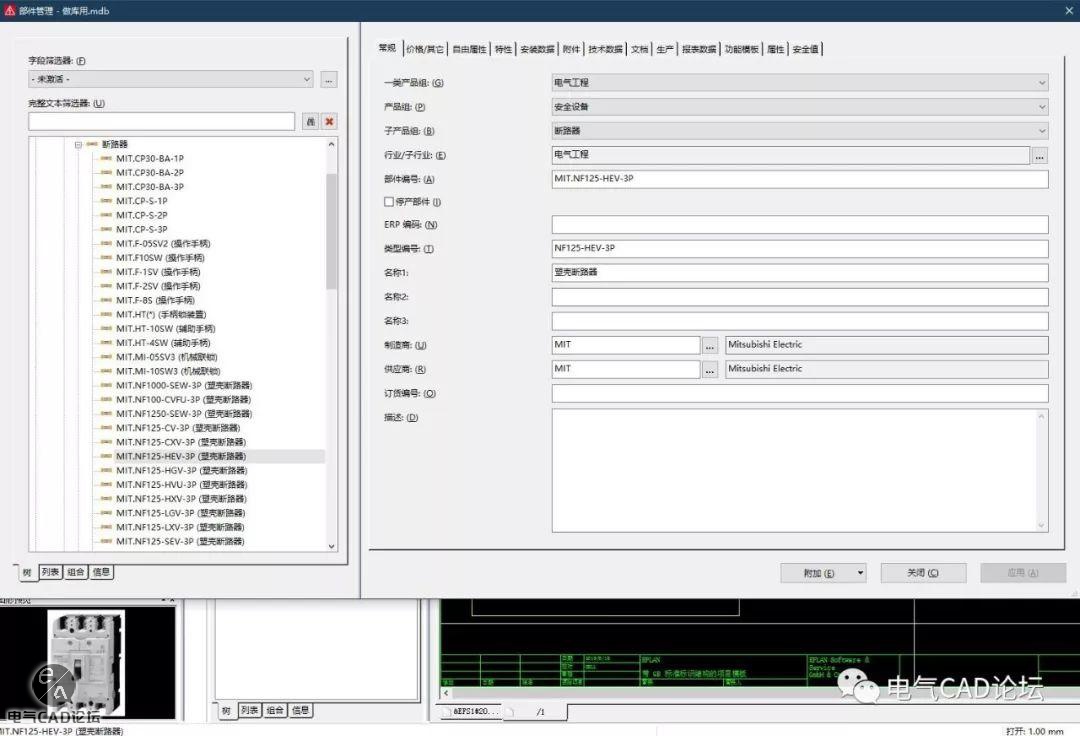Click the app logo in the title bar
The height and width of the screenshot is (736, 1080).
click(x=9, y=10)
